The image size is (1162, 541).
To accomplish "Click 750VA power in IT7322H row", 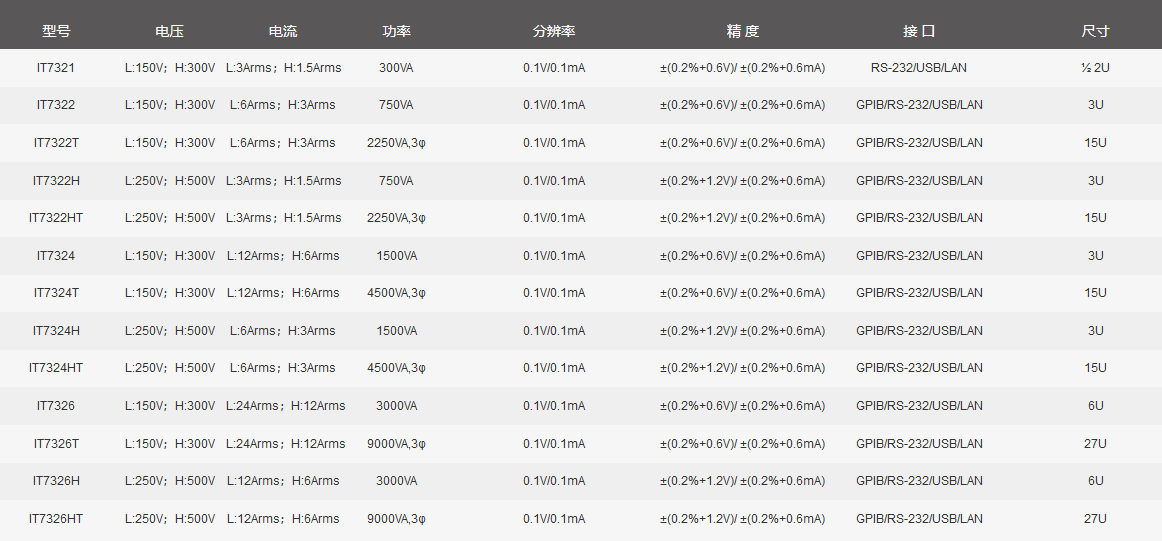I will click(x=396, y=181).
